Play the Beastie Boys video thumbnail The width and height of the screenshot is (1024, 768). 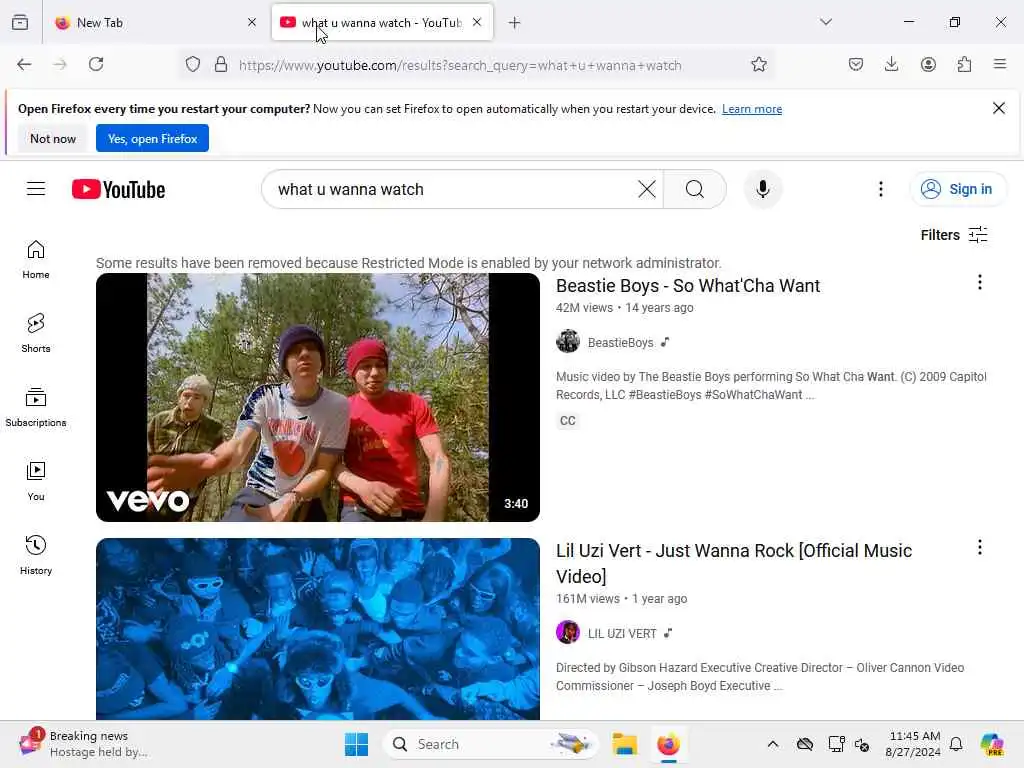(318, 397)
